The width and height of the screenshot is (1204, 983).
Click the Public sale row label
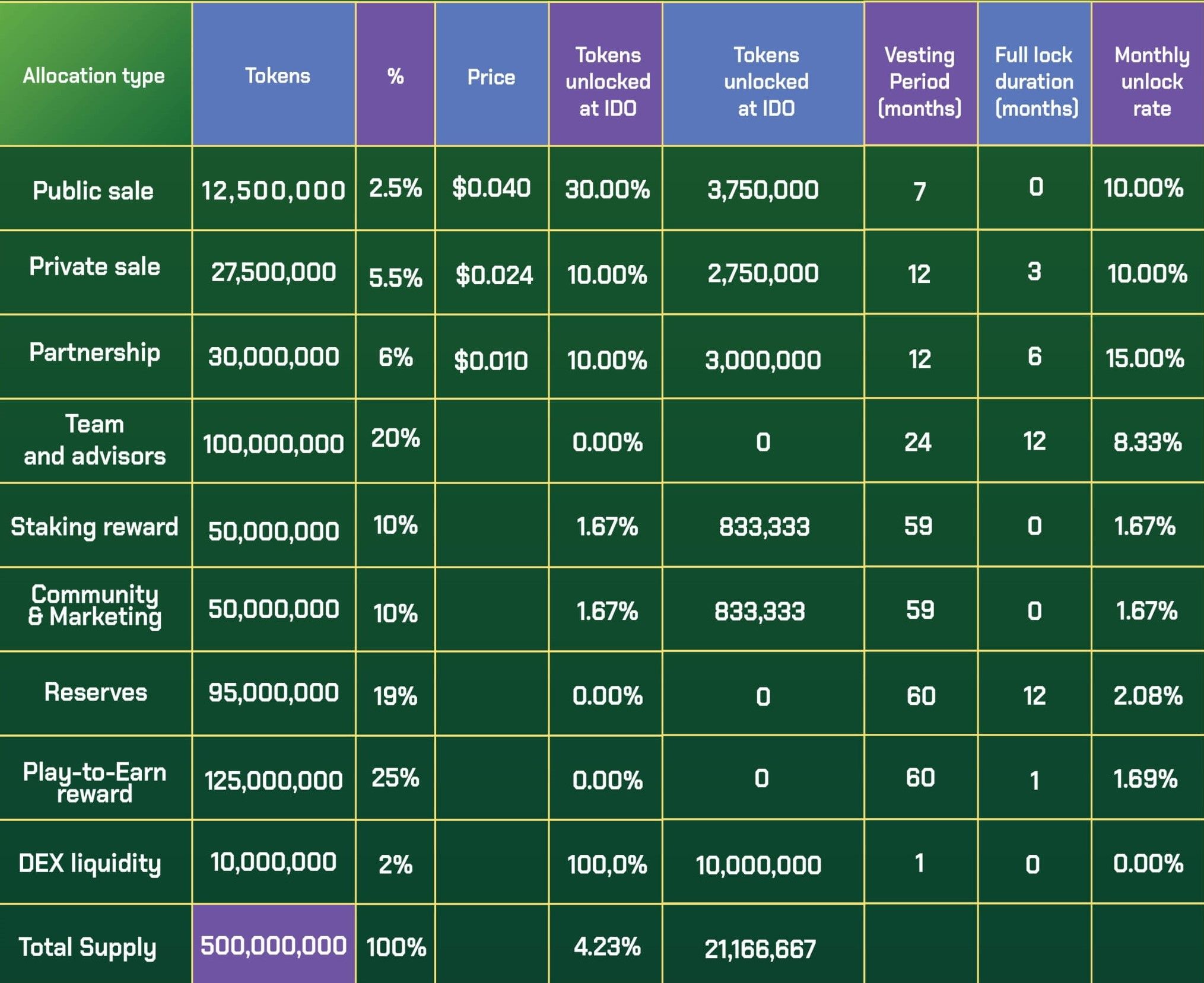(x=93, y=190)
